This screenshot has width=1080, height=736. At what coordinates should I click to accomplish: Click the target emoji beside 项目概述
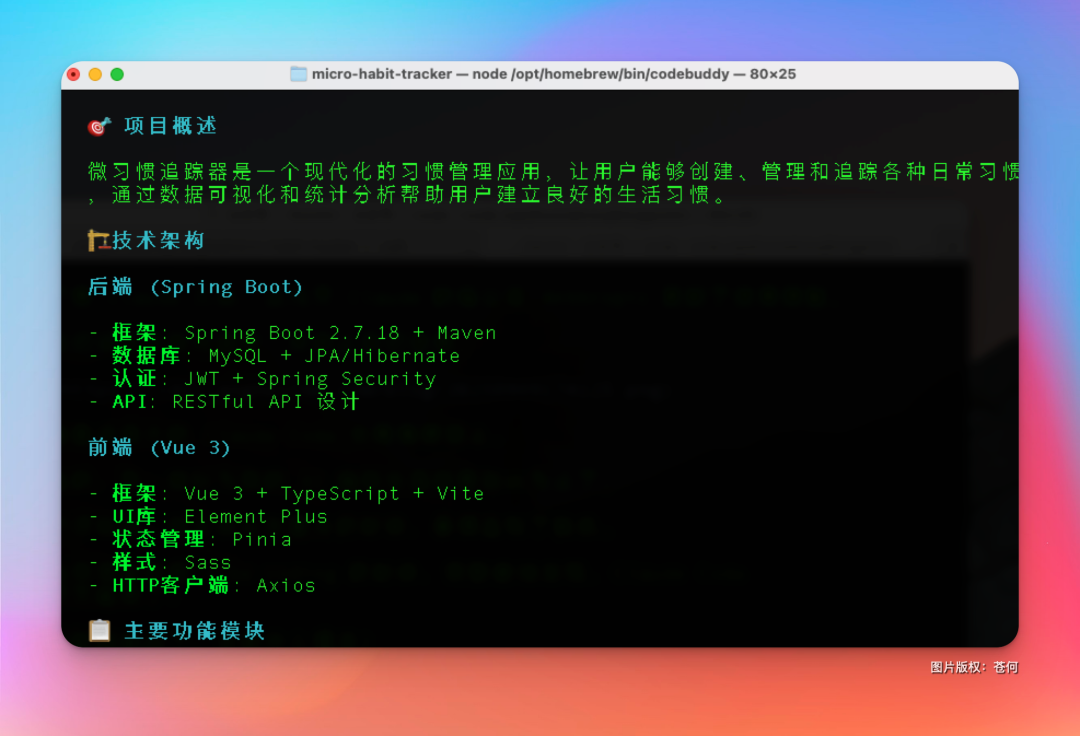[99, 126]
